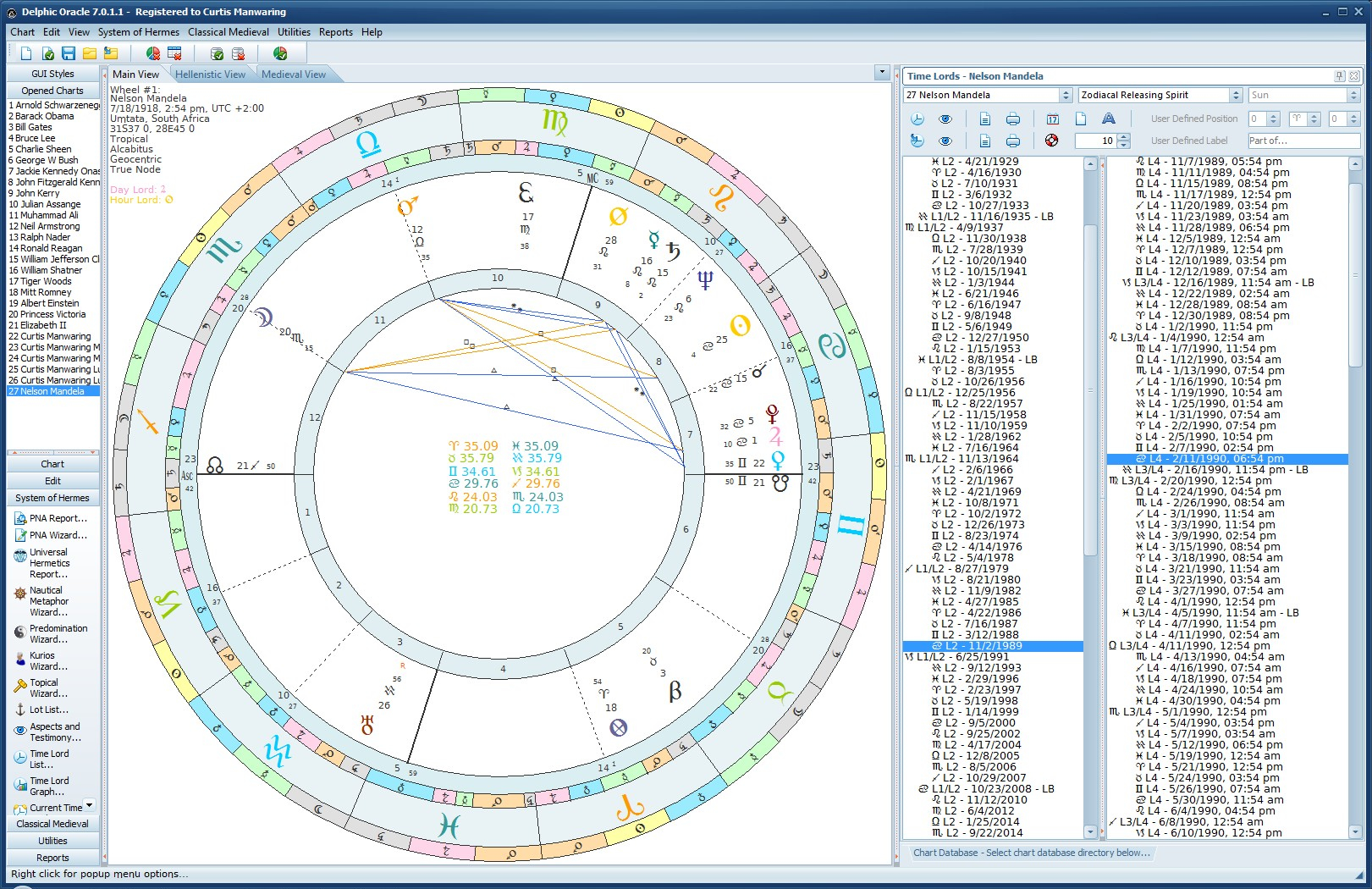1372x889 pixels.
Task: Create a new chart with blank page icon
Action: [x=26, y=53]
